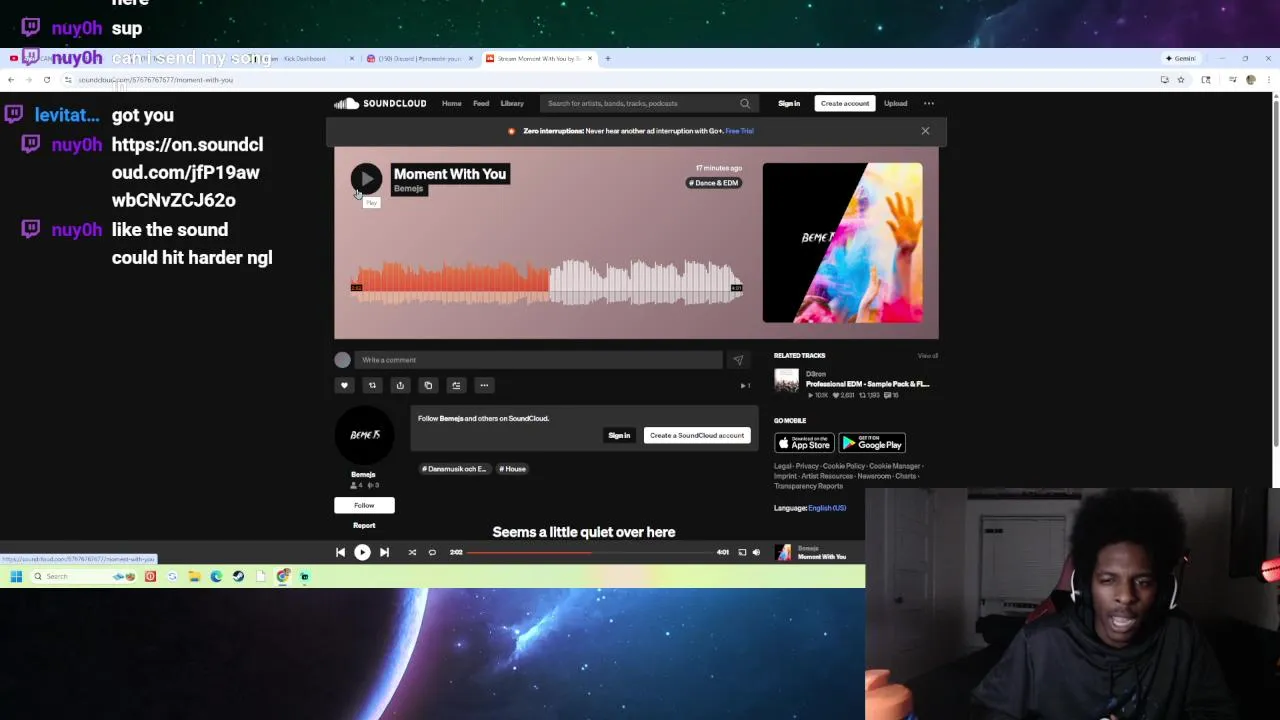Click Create a SoundCloud account button
1280x720 pixels.
pos(697,435)
